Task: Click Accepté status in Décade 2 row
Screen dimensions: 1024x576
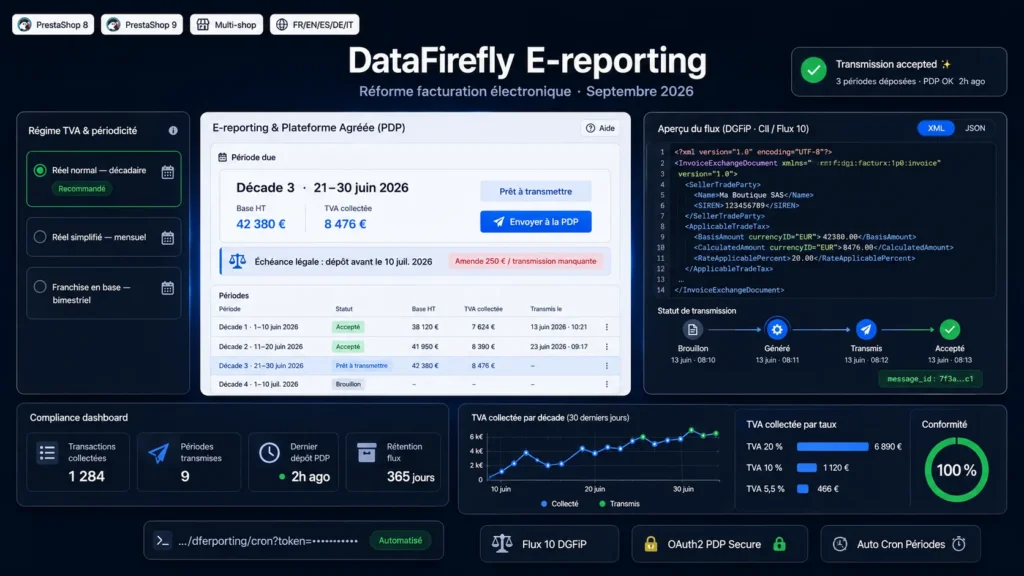Action: pos(348,347)
